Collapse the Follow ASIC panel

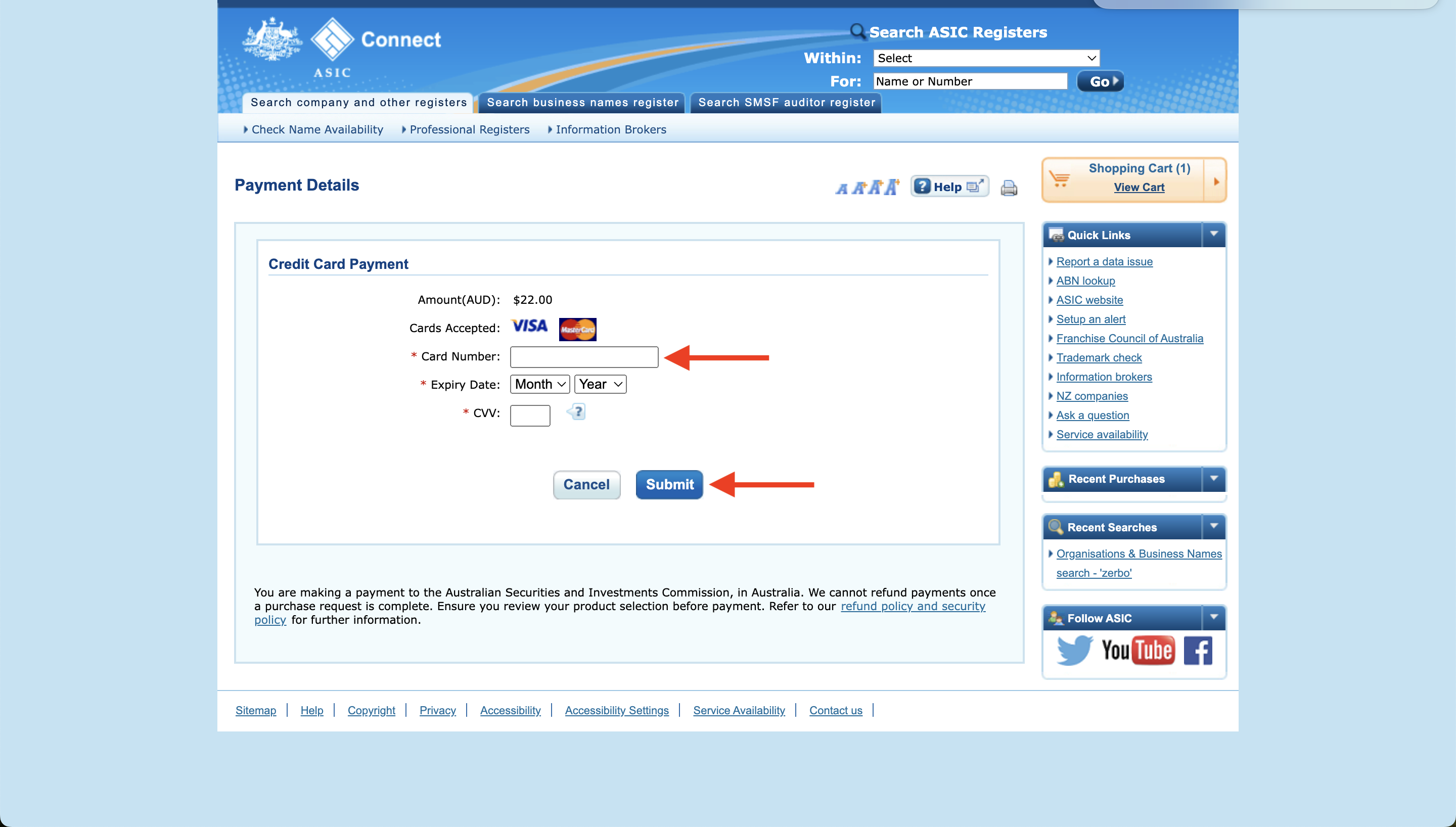coord(1213,617)
